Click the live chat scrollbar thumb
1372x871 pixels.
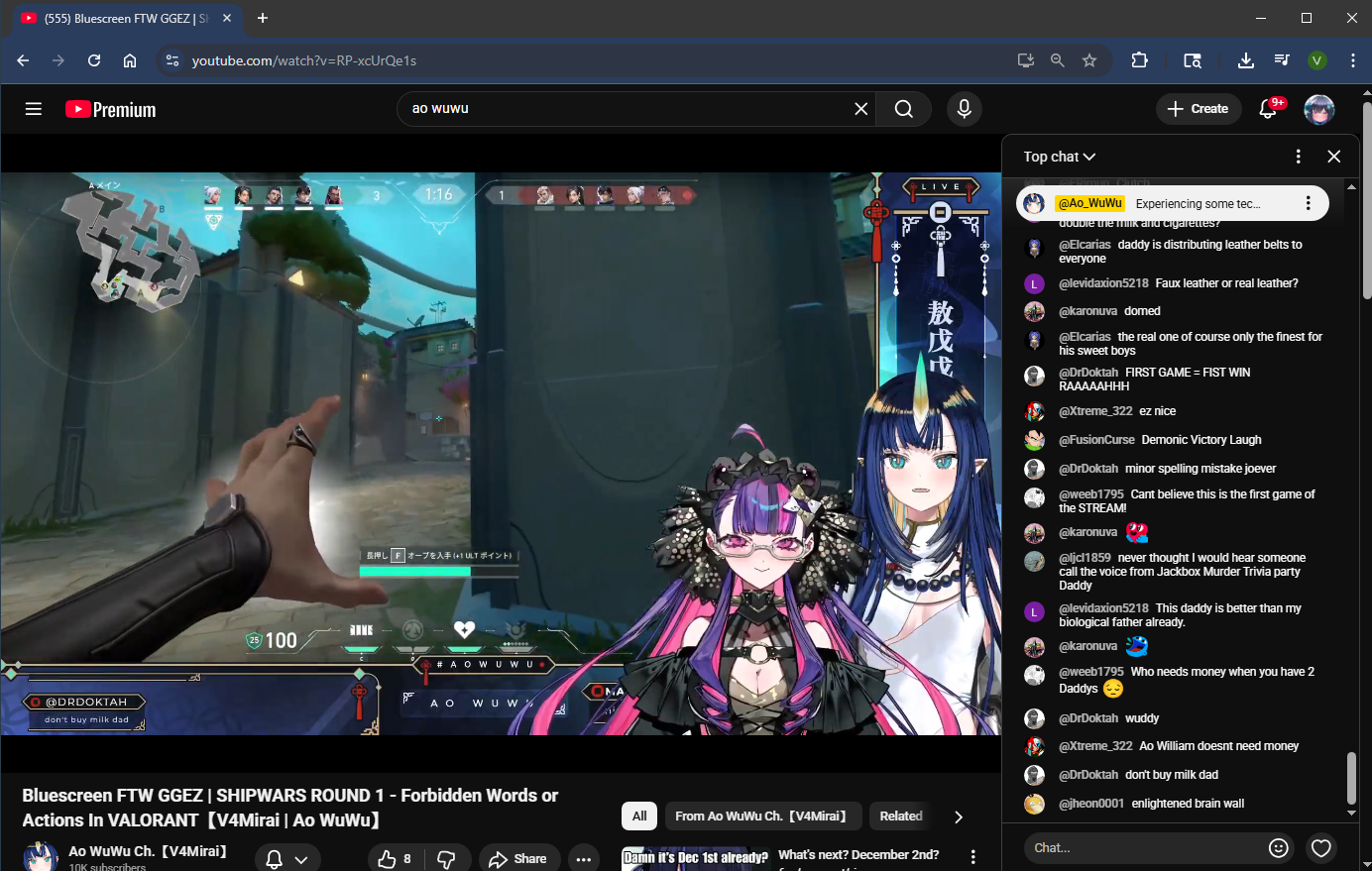1351,778
